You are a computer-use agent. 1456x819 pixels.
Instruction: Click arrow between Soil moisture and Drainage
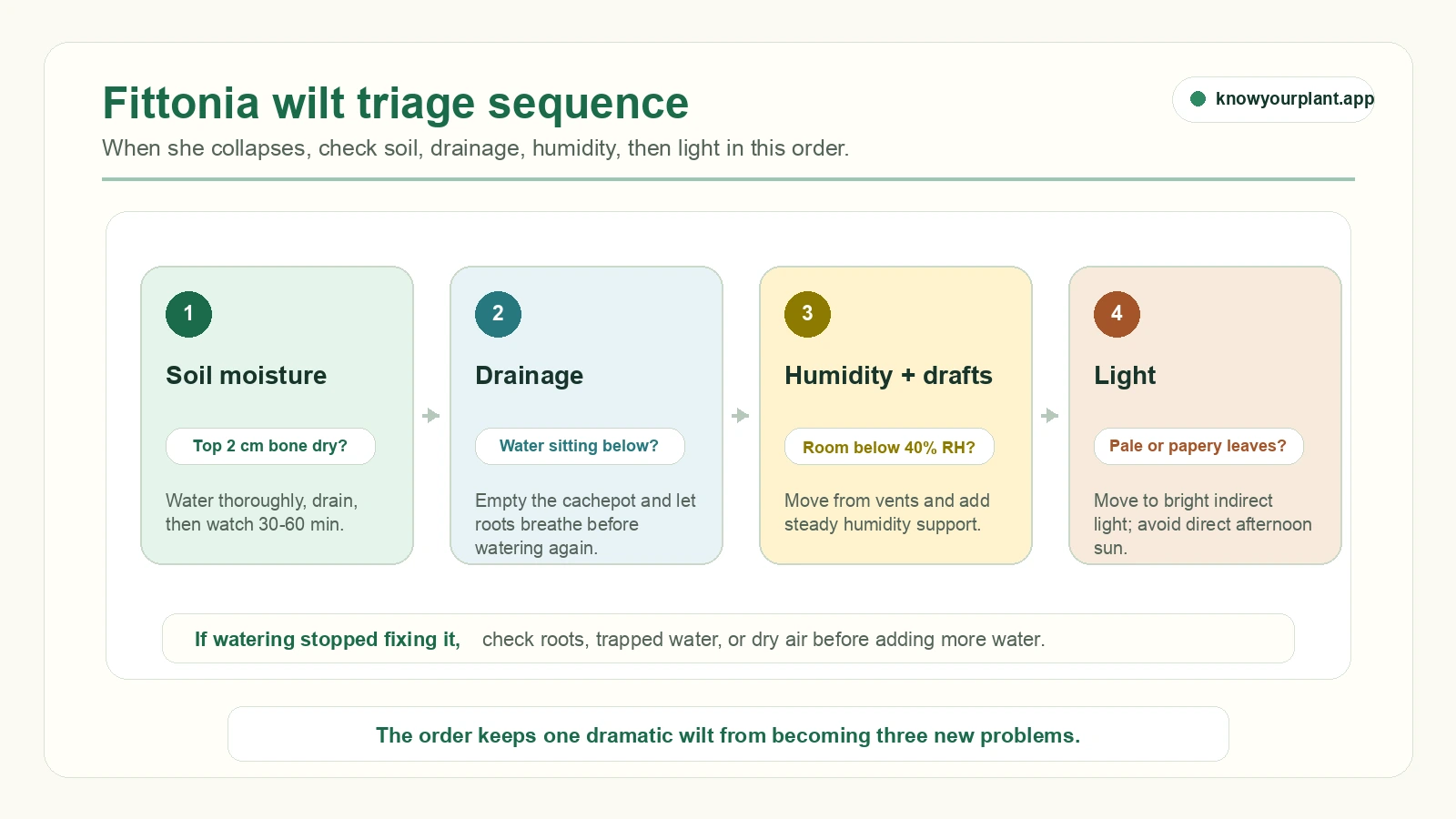[431, 416]
